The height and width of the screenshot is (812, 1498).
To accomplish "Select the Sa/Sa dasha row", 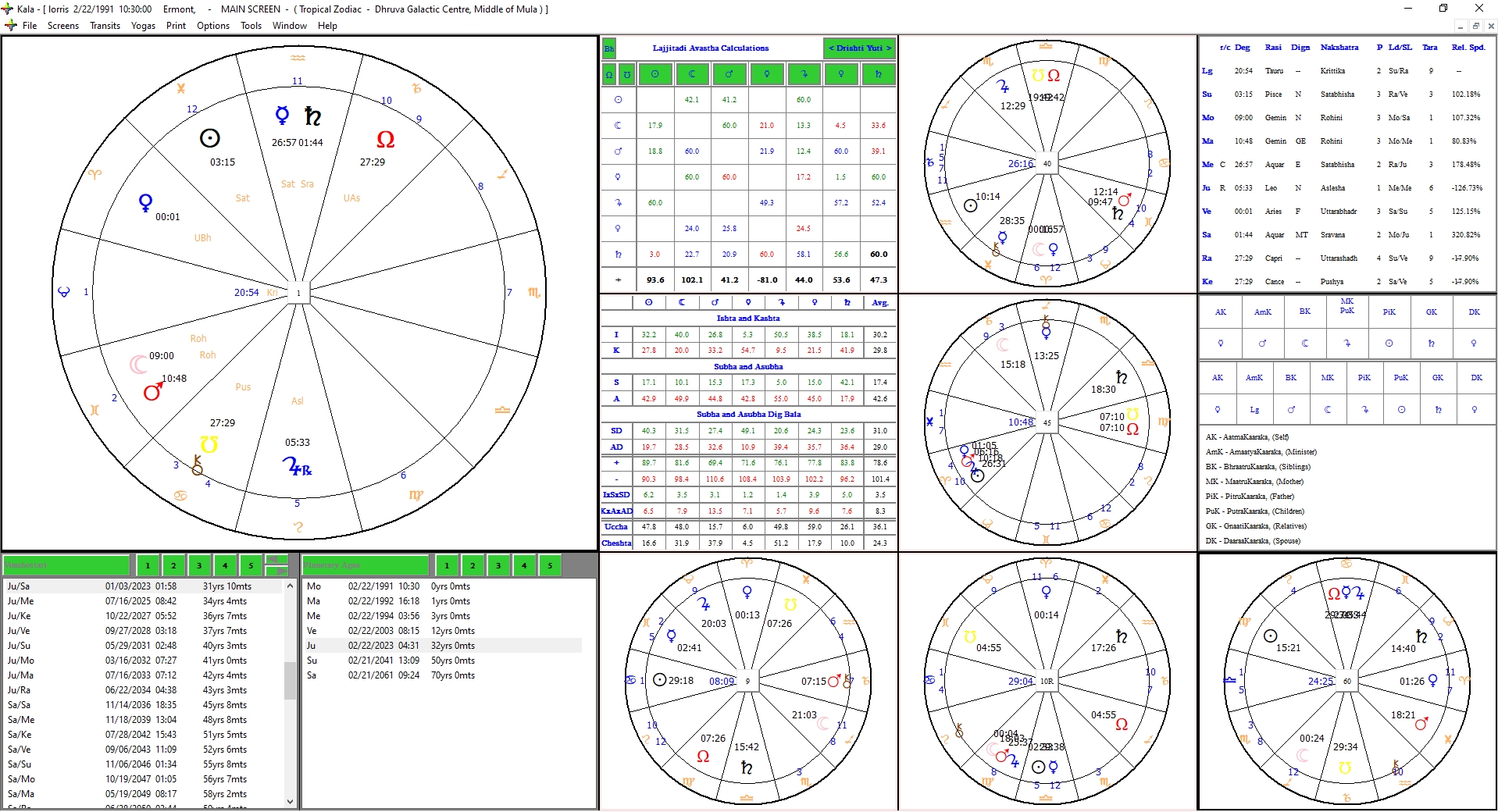I will tap(143, 705).
